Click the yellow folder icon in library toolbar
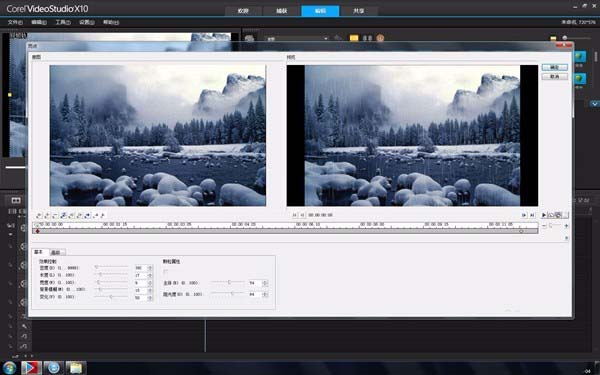The image size is (600, 375). tap(354, 38)
